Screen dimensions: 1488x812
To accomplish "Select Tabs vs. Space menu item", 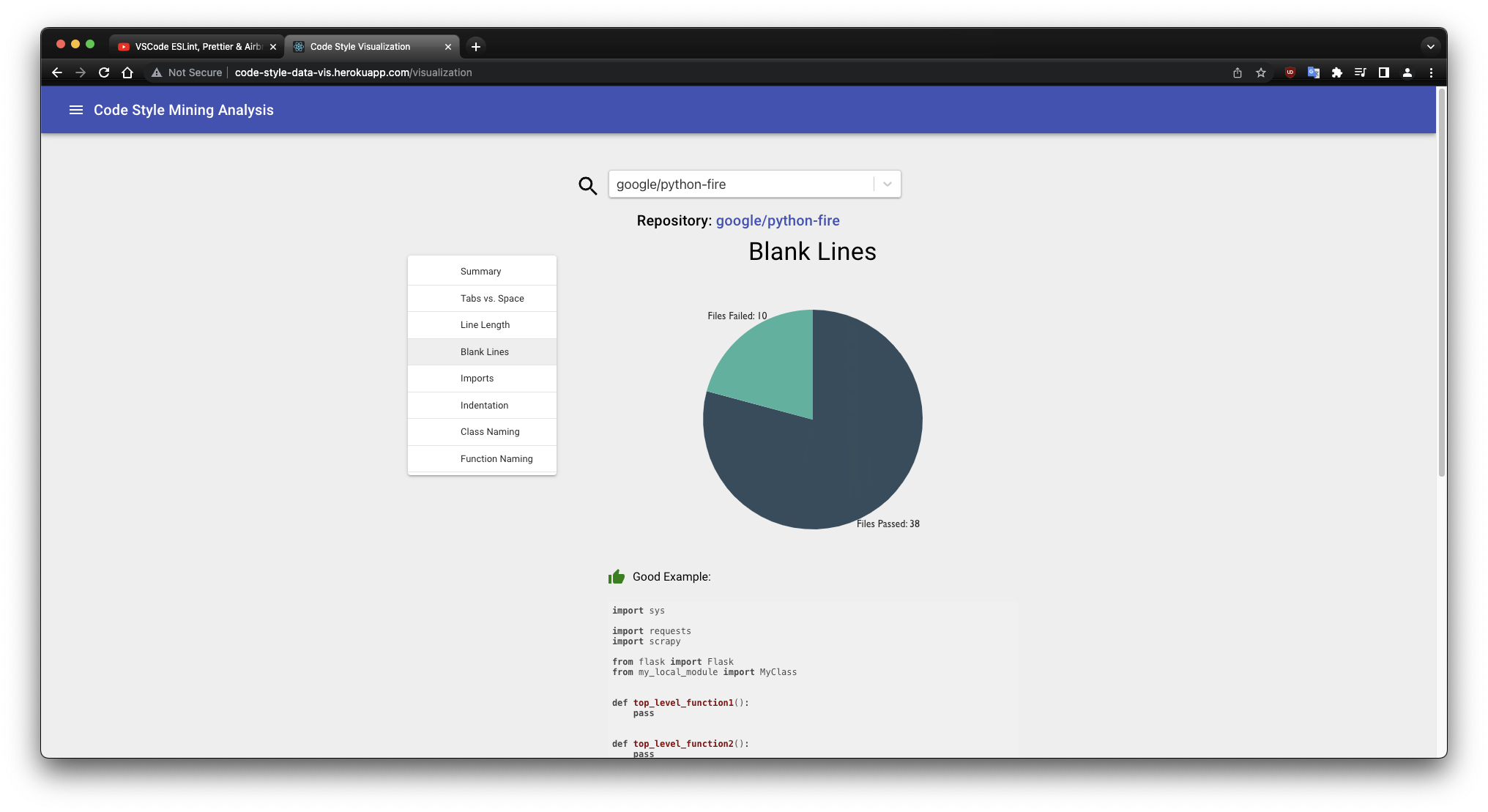I will (491, 298).
